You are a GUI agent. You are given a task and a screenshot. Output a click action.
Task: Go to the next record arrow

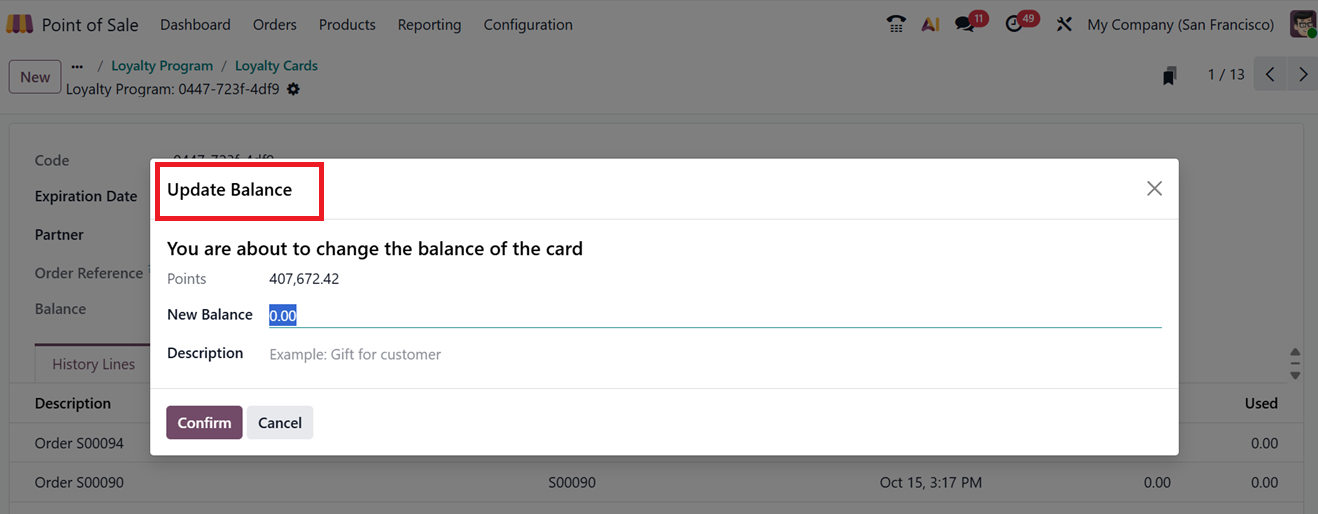click(1302, 75)
